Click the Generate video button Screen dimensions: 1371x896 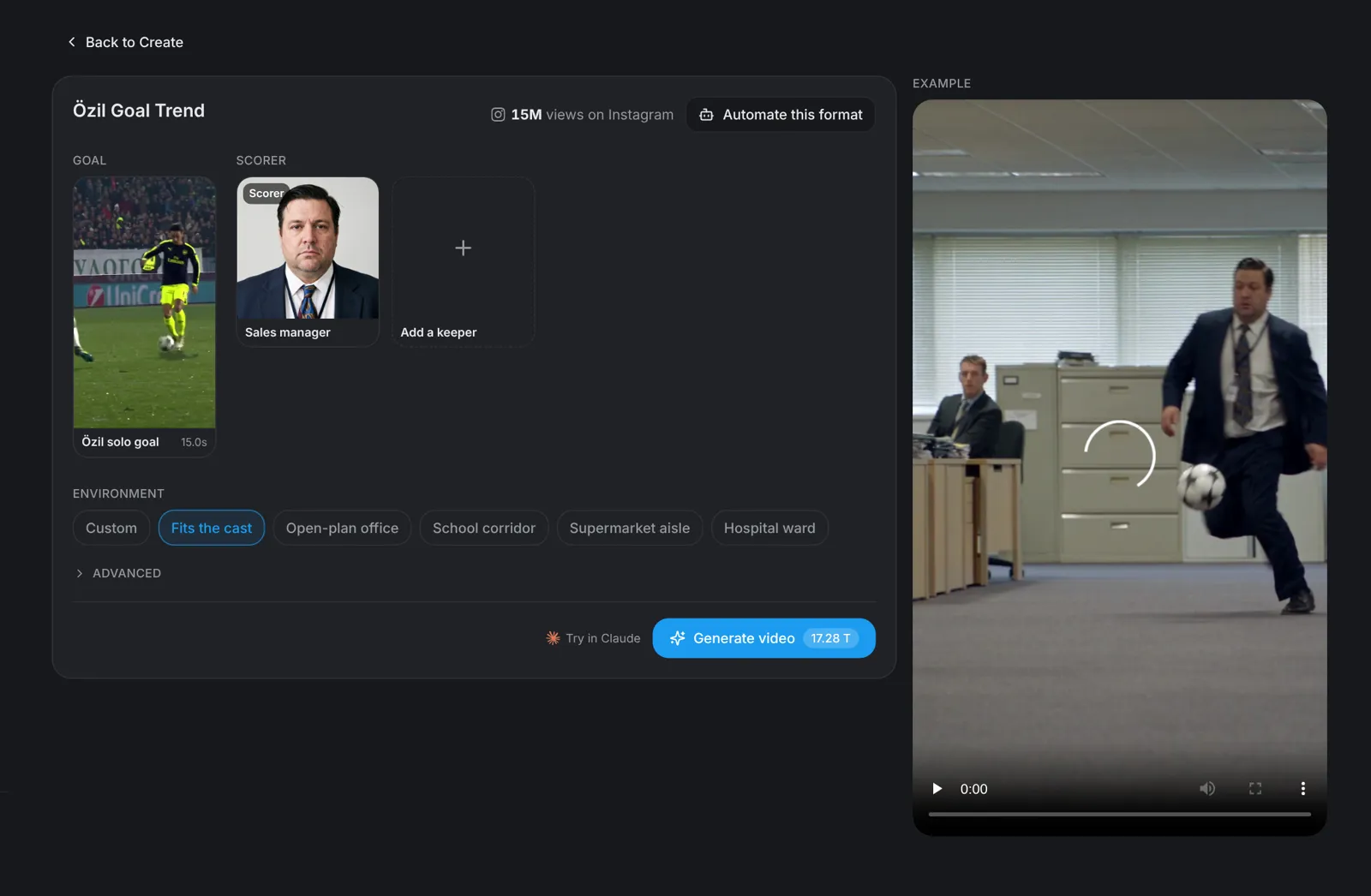pyautogui.click(x=763, y=638)
